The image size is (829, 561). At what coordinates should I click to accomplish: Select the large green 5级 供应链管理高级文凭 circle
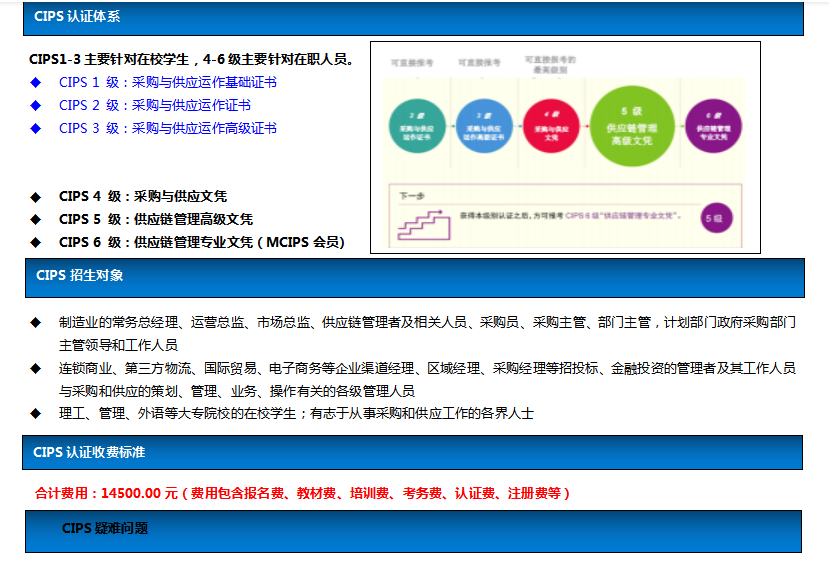632,126
